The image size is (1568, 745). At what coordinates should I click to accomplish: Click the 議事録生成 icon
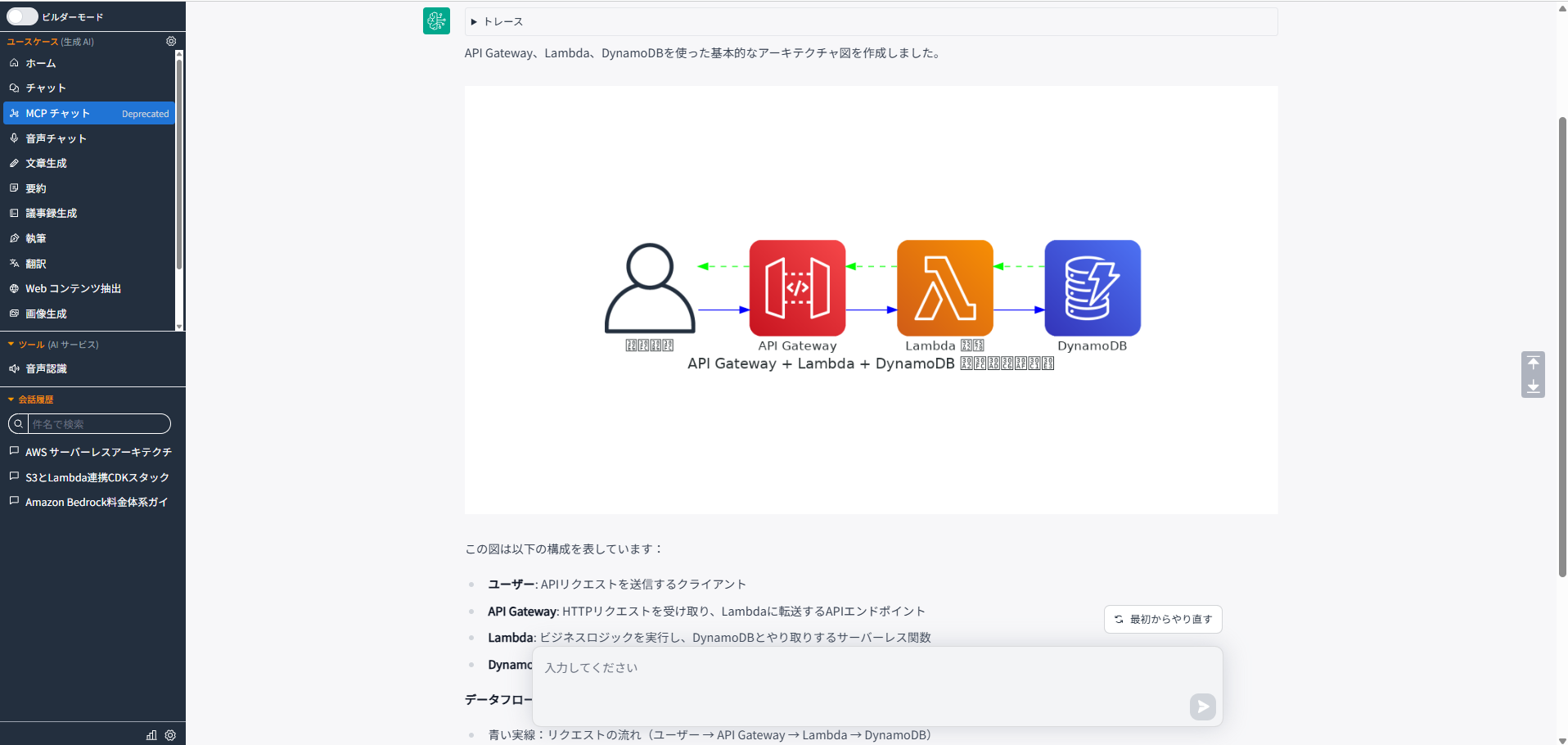tap(14, 213)
